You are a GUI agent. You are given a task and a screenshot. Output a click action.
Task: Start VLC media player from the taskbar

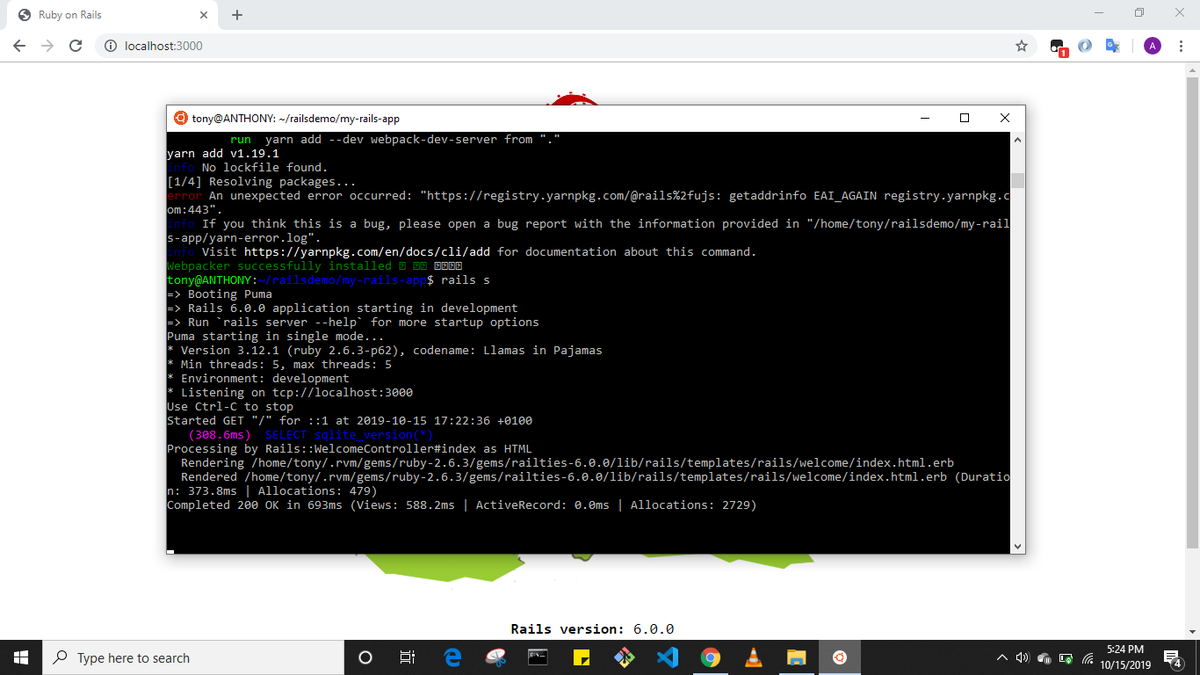tap(753, 657)
